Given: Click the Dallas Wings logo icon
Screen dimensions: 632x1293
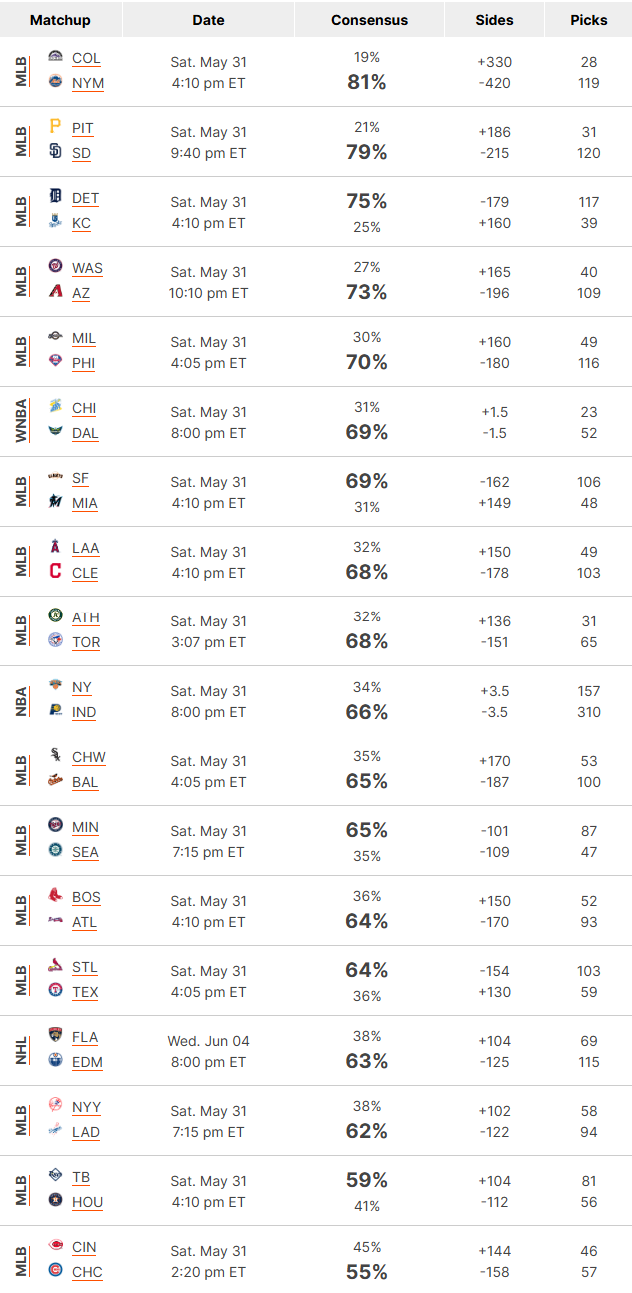Looking at the screenshot, I should point(55,432).
